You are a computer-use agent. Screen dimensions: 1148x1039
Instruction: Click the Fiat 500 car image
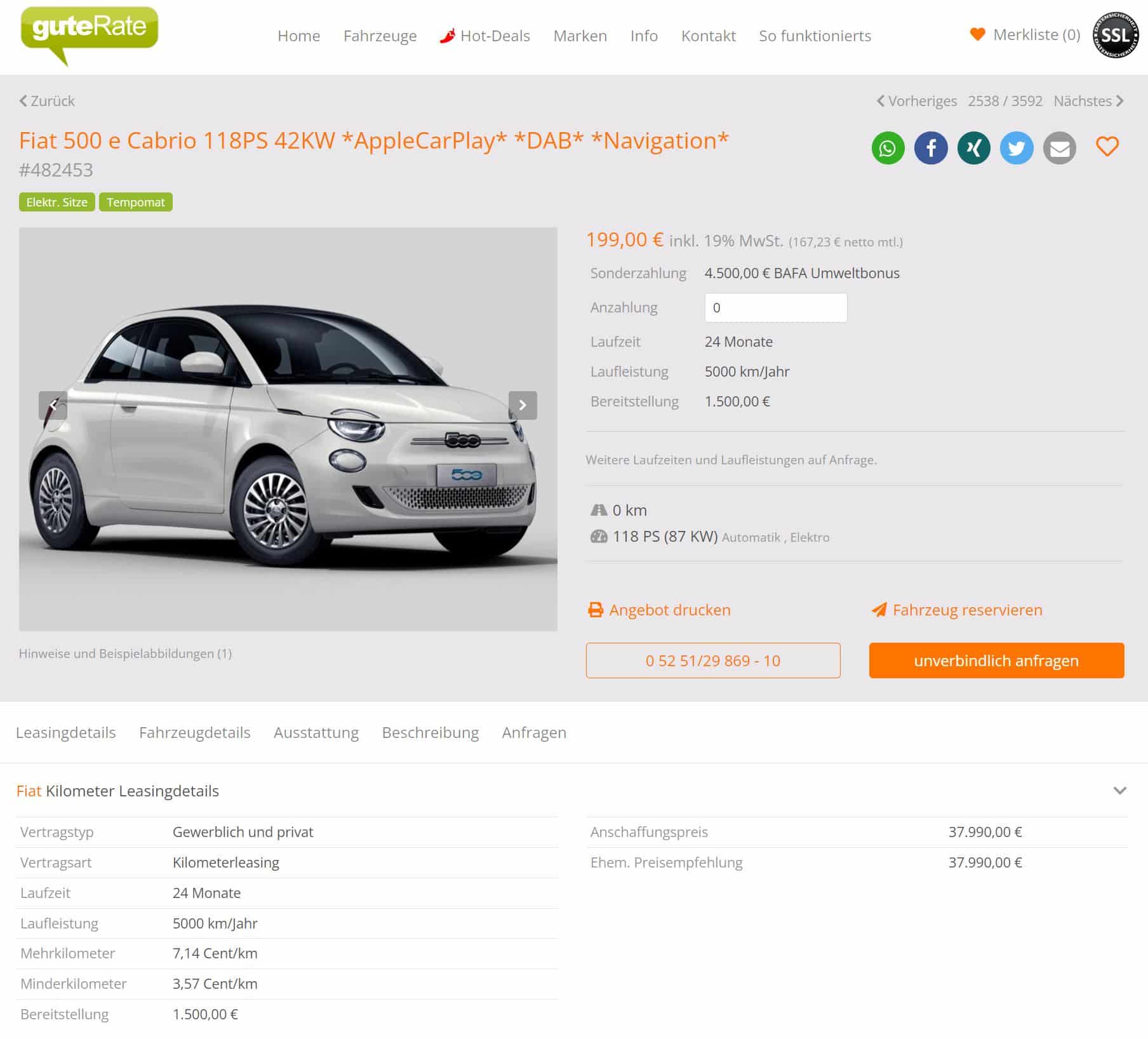point(288,429)
